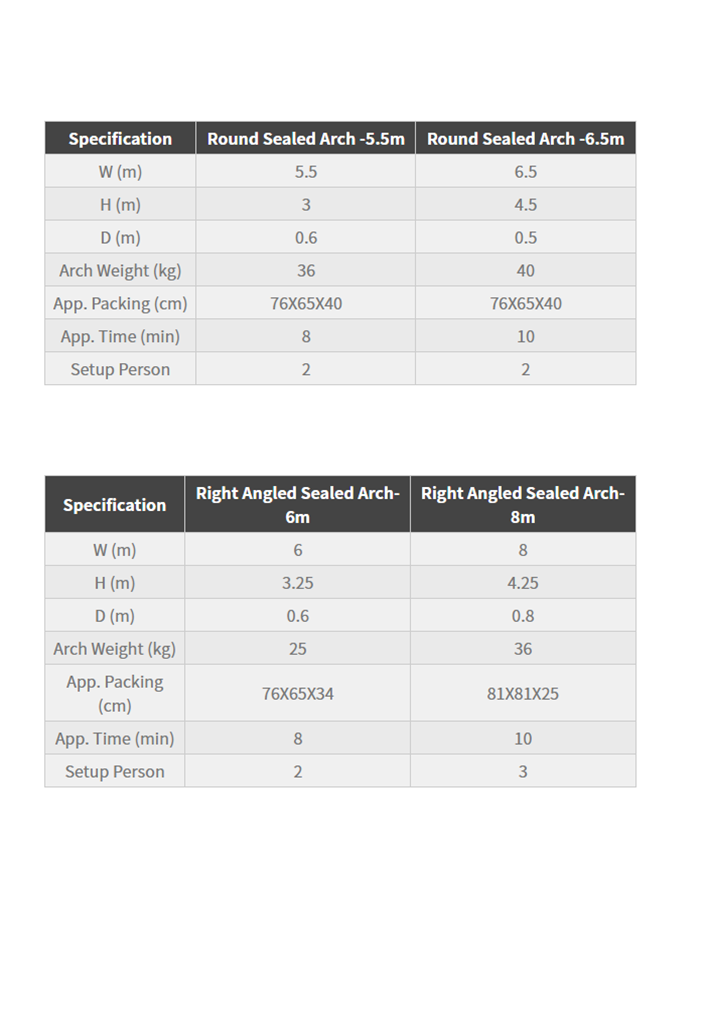Click the Setup Person value 3

(x=522, y=772)
